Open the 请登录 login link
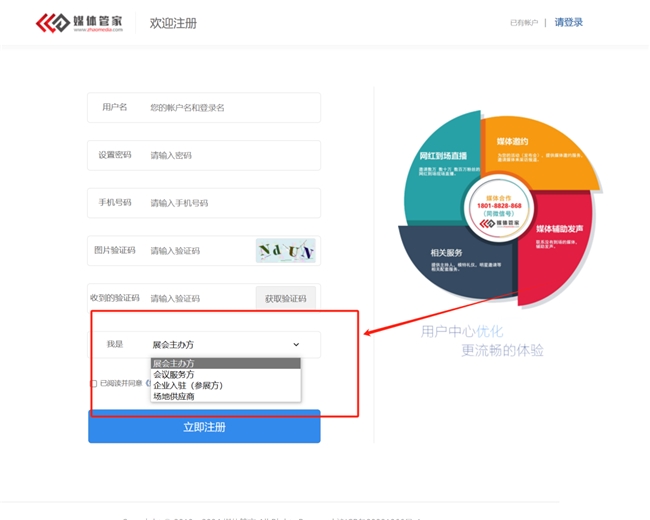The image size is (650, 520). pyautogui.click(x=568, y=22)
